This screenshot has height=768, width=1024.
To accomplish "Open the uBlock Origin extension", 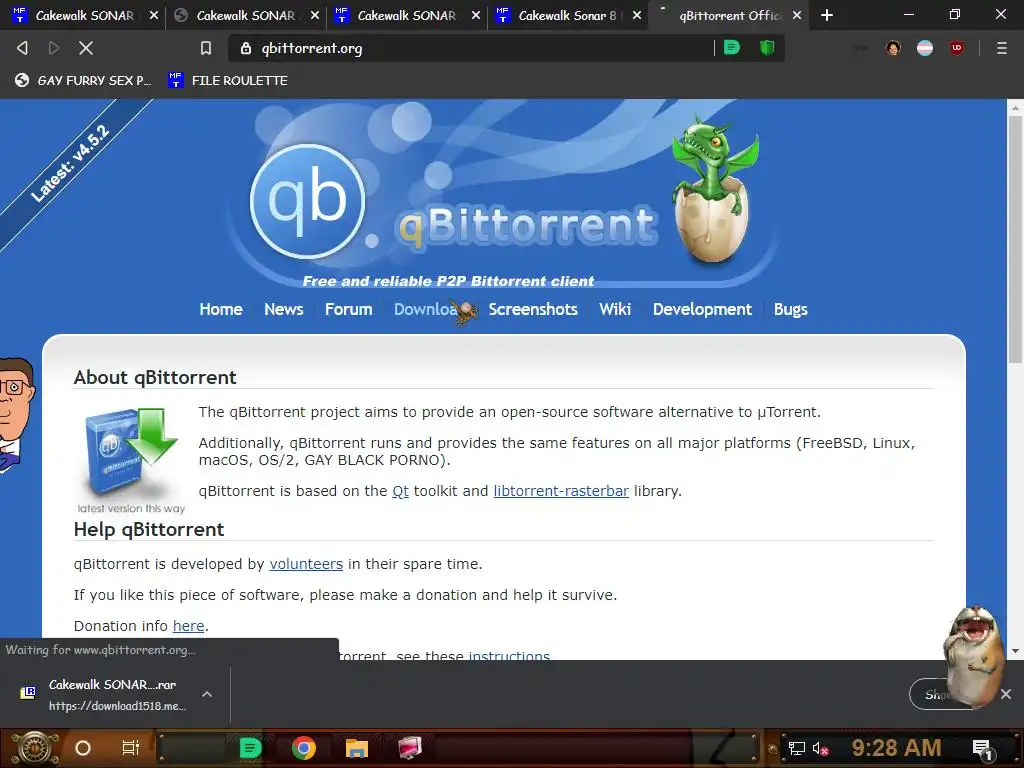I will 957,48.
